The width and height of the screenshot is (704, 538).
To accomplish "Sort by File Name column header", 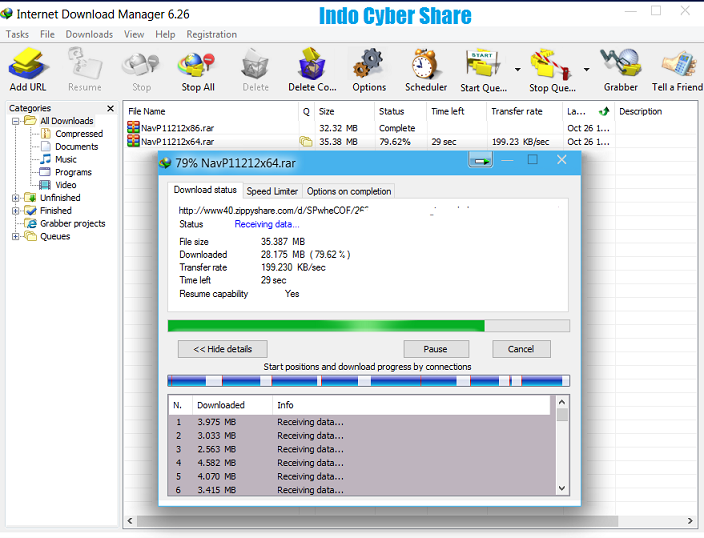I will (x=211, y=111).
